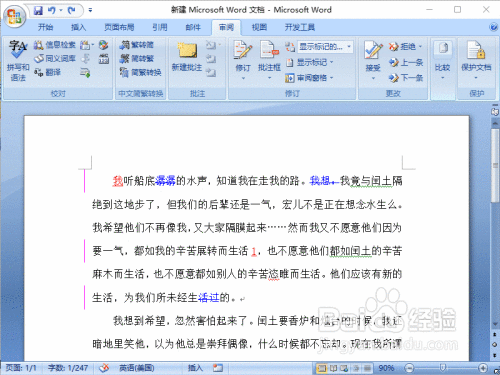Viewport: 500px width, 375px height.
Task: Switch to 开始 Home tab
Action: 45,27
